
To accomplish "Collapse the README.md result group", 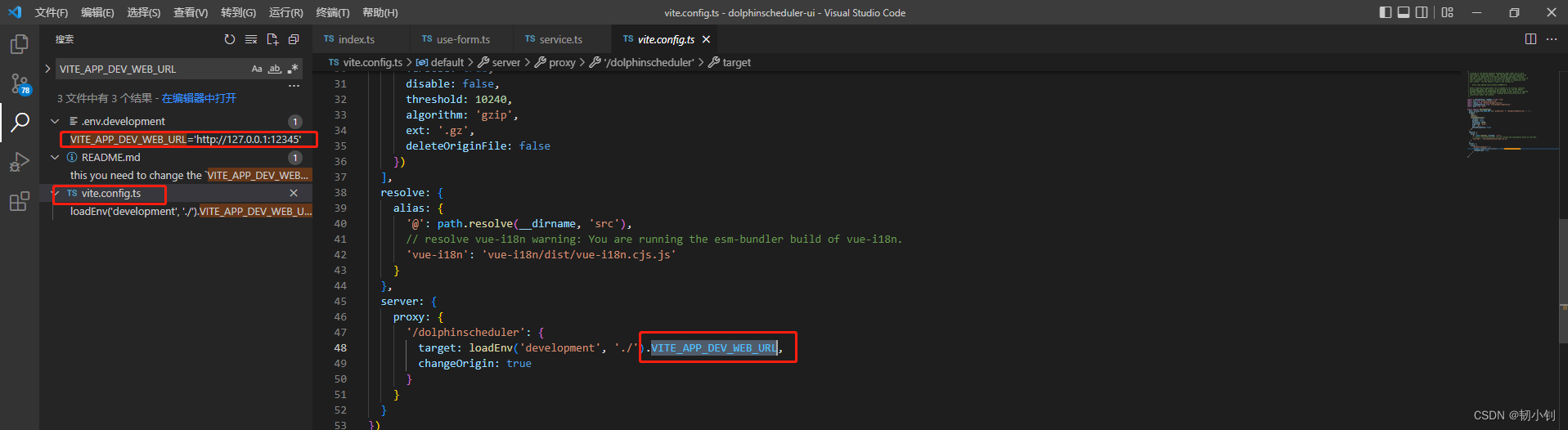I will pyautogui.click(x=55, y=157).
